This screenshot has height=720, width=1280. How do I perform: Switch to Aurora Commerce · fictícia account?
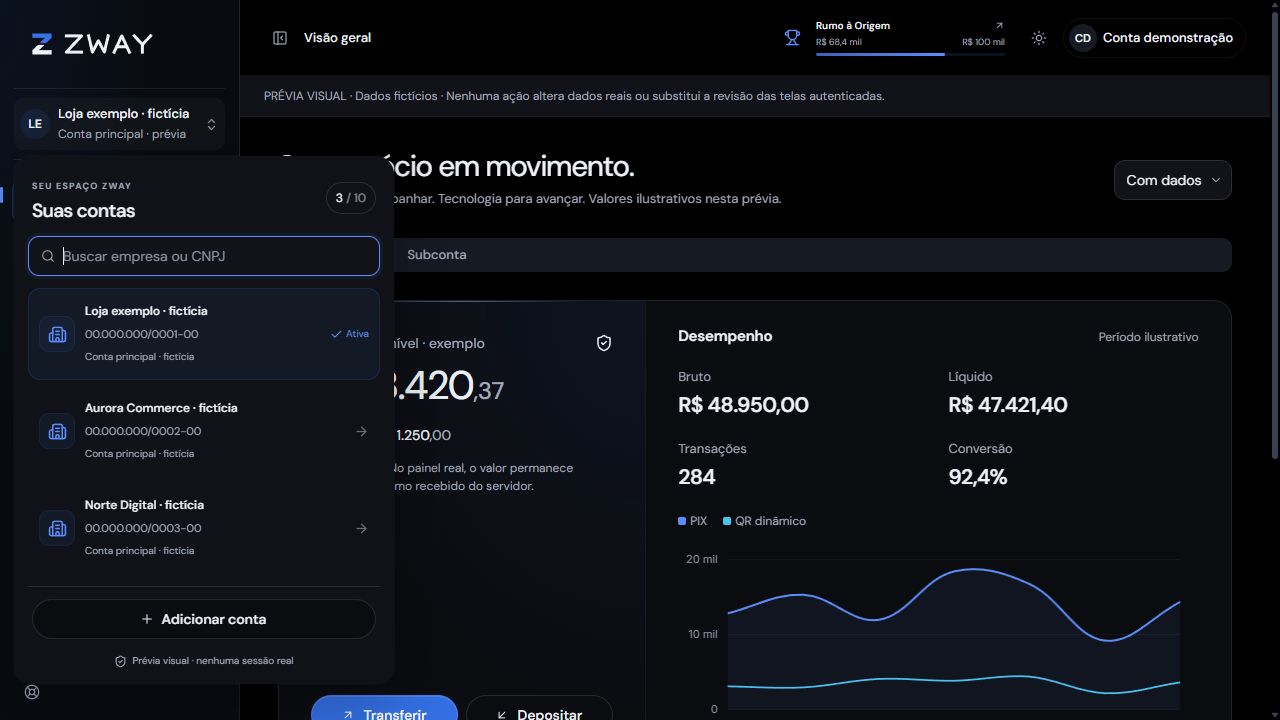[204, 431]
